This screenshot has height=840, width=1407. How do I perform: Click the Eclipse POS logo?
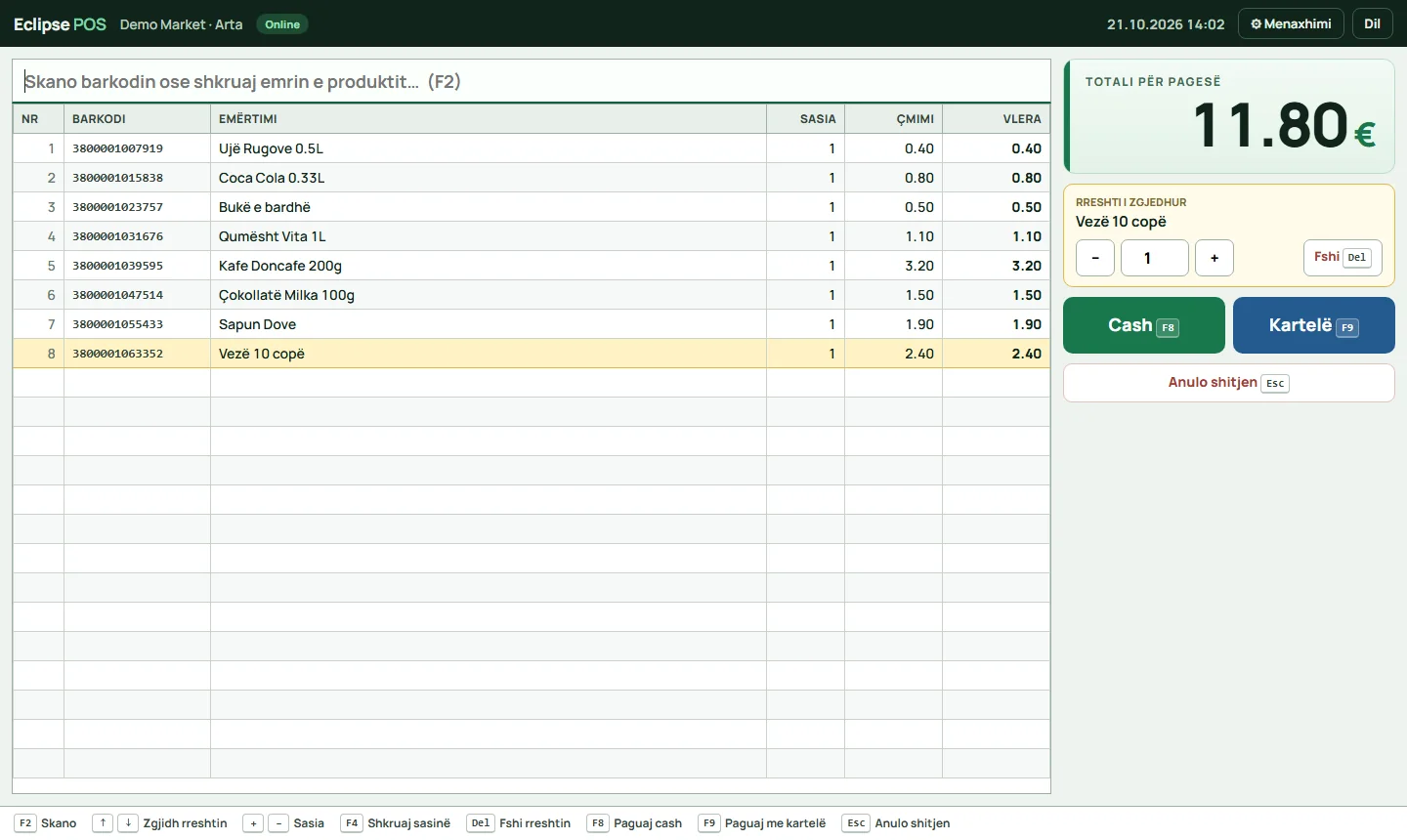pyautogui.click(x=60, y=24)
